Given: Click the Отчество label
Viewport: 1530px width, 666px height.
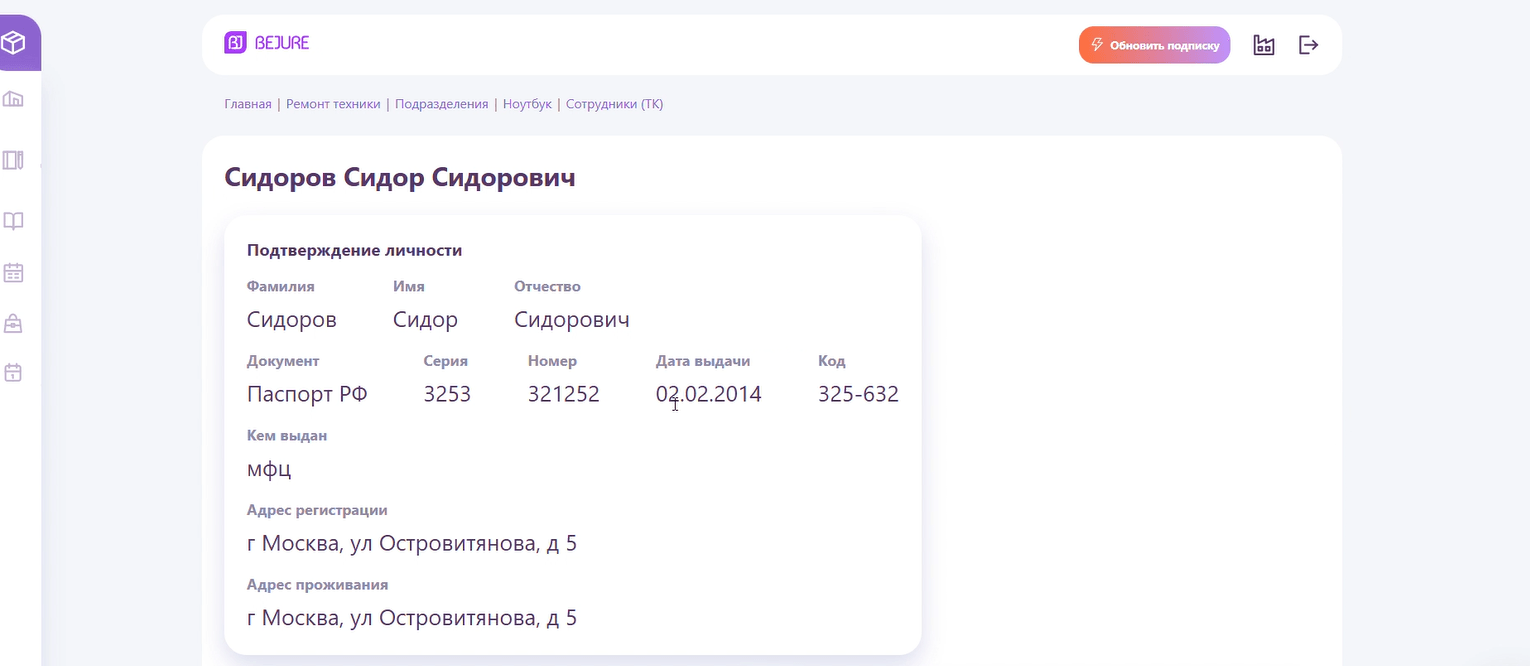Looking at the screenshot, I should pos(547,286).
